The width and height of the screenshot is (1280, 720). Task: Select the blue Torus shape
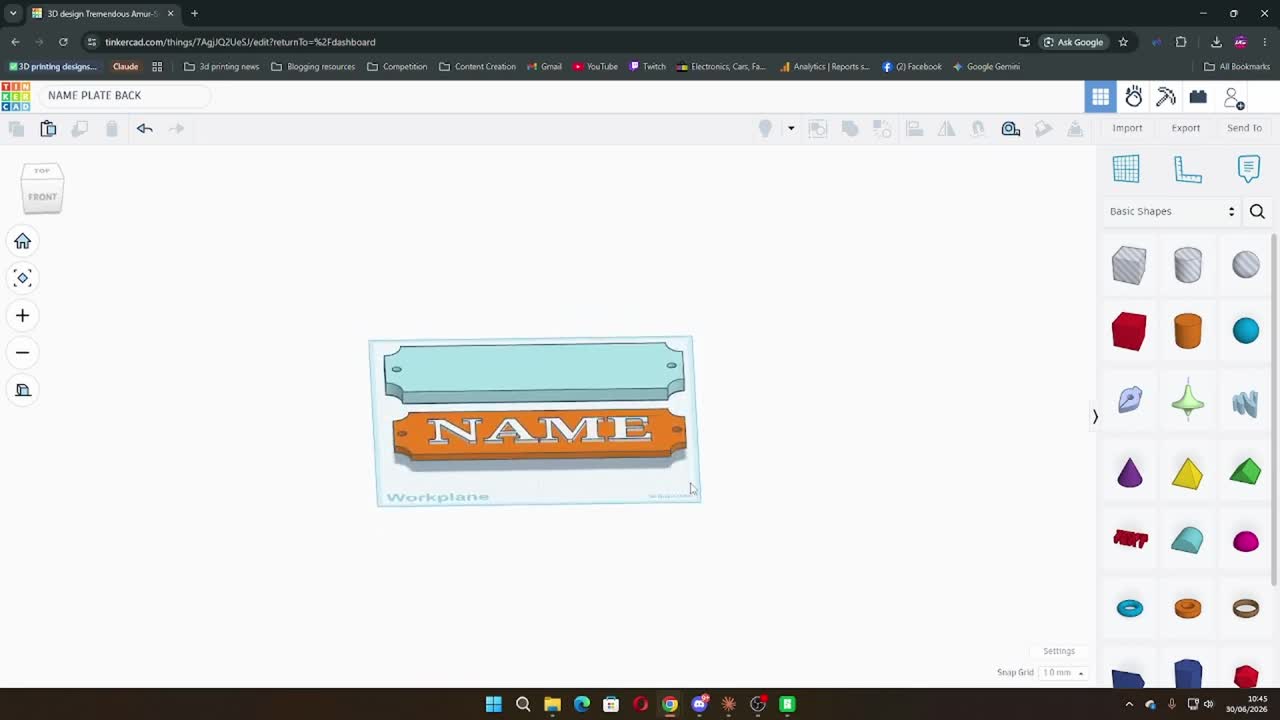(1130, 608)
